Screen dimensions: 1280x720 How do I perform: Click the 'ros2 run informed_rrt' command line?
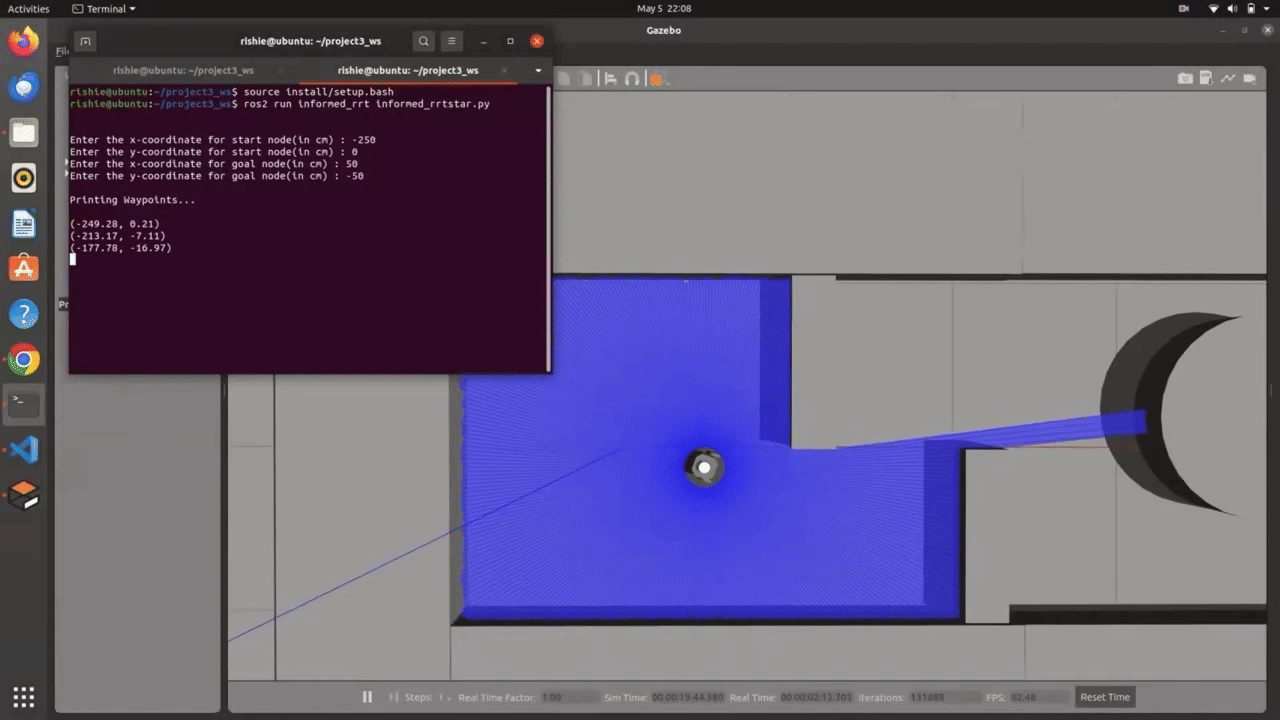(279, 104)
